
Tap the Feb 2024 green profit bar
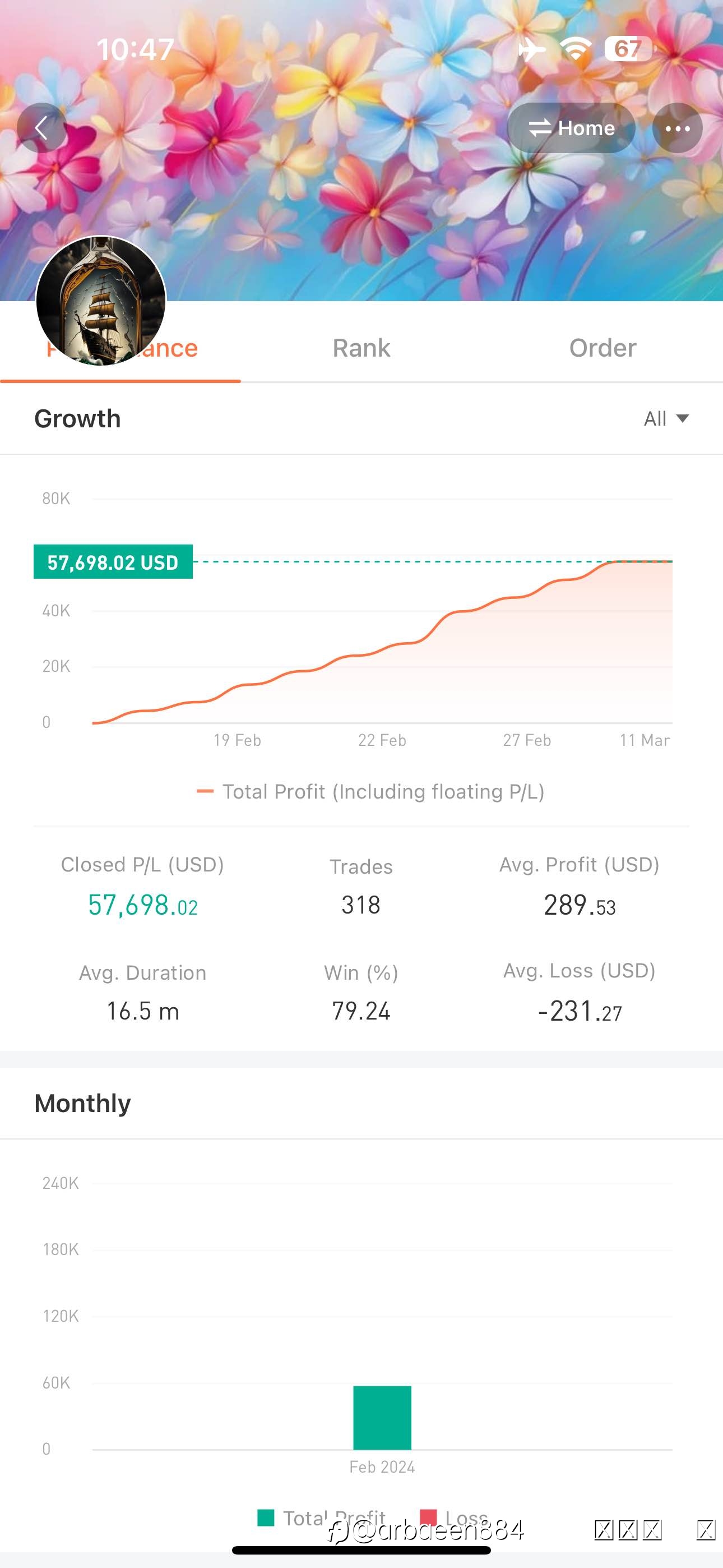tap(382, 1418)
